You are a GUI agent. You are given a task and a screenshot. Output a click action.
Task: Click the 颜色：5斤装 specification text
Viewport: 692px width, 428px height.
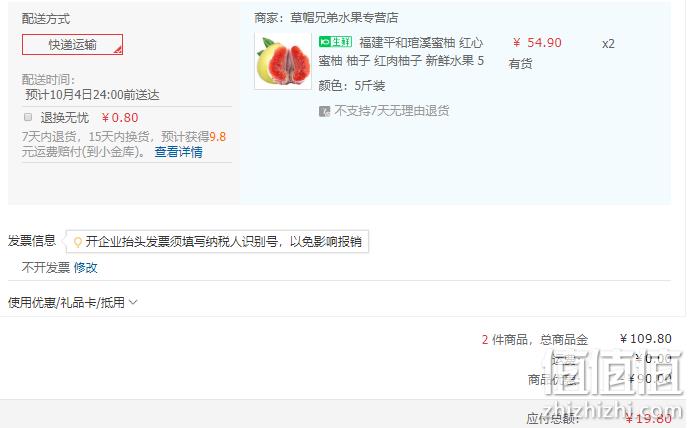(352, 86)
